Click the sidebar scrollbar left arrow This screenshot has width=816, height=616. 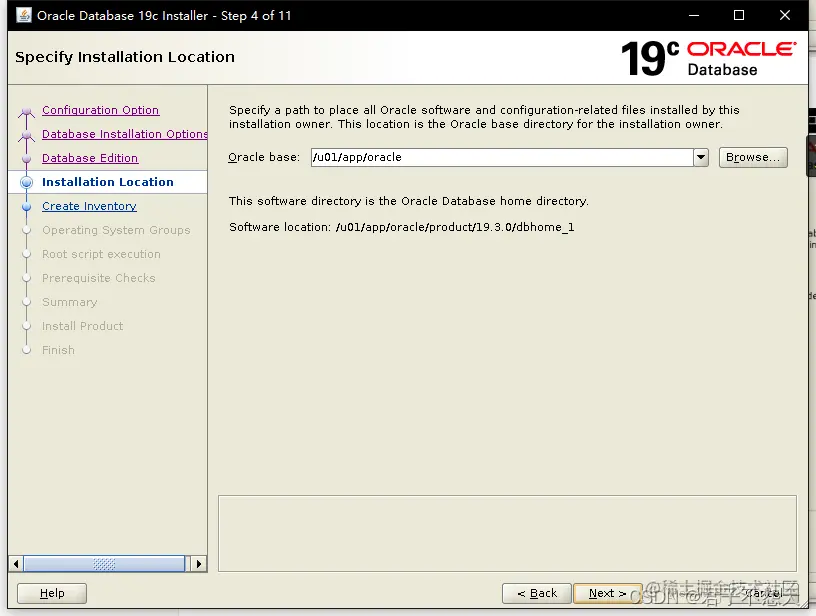click(16, 564)
